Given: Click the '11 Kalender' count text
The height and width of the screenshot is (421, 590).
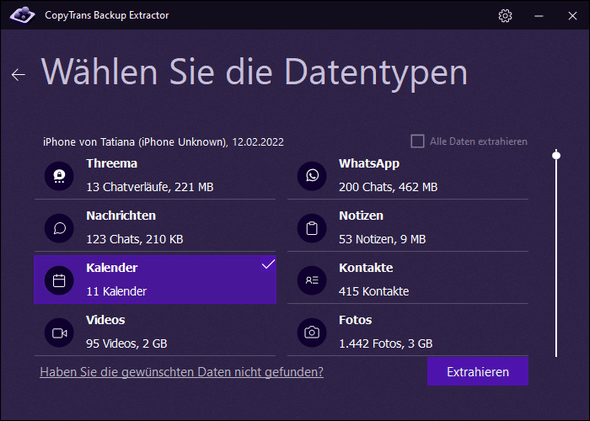Looking at the screenshot, I should tap(116, 292).
